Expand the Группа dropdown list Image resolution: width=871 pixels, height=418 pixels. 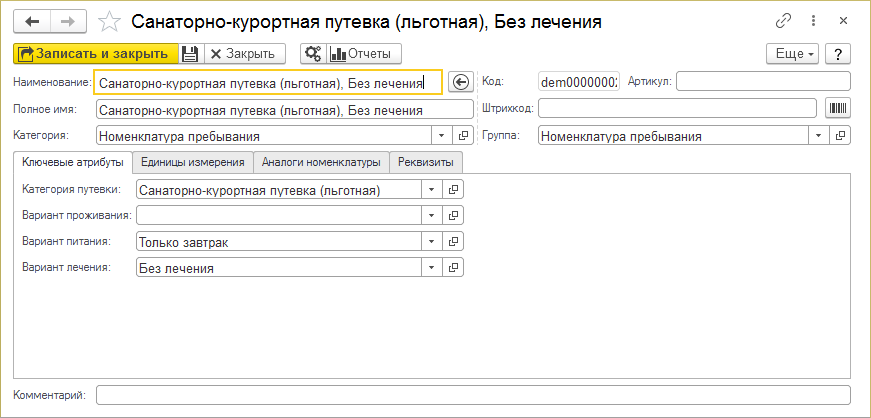tap(819, 136)
